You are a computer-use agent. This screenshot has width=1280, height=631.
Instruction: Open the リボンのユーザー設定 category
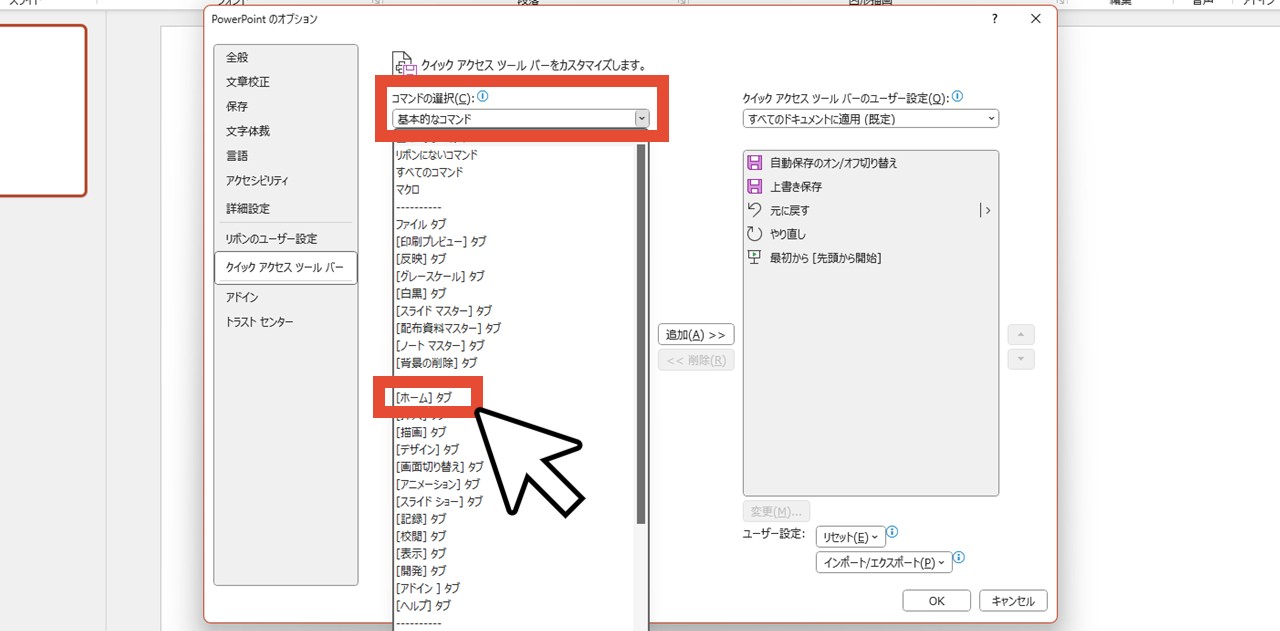click(x=271, y=239)
